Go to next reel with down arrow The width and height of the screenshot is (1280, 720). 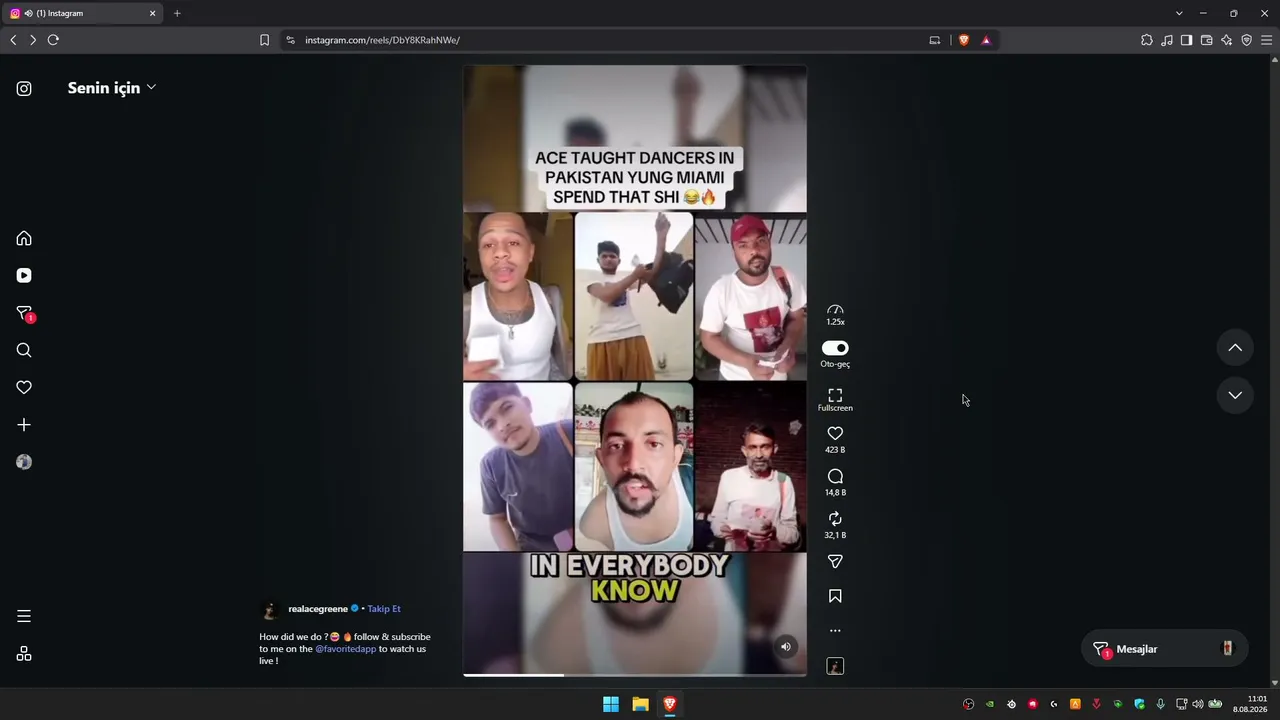click(1235, 395)
